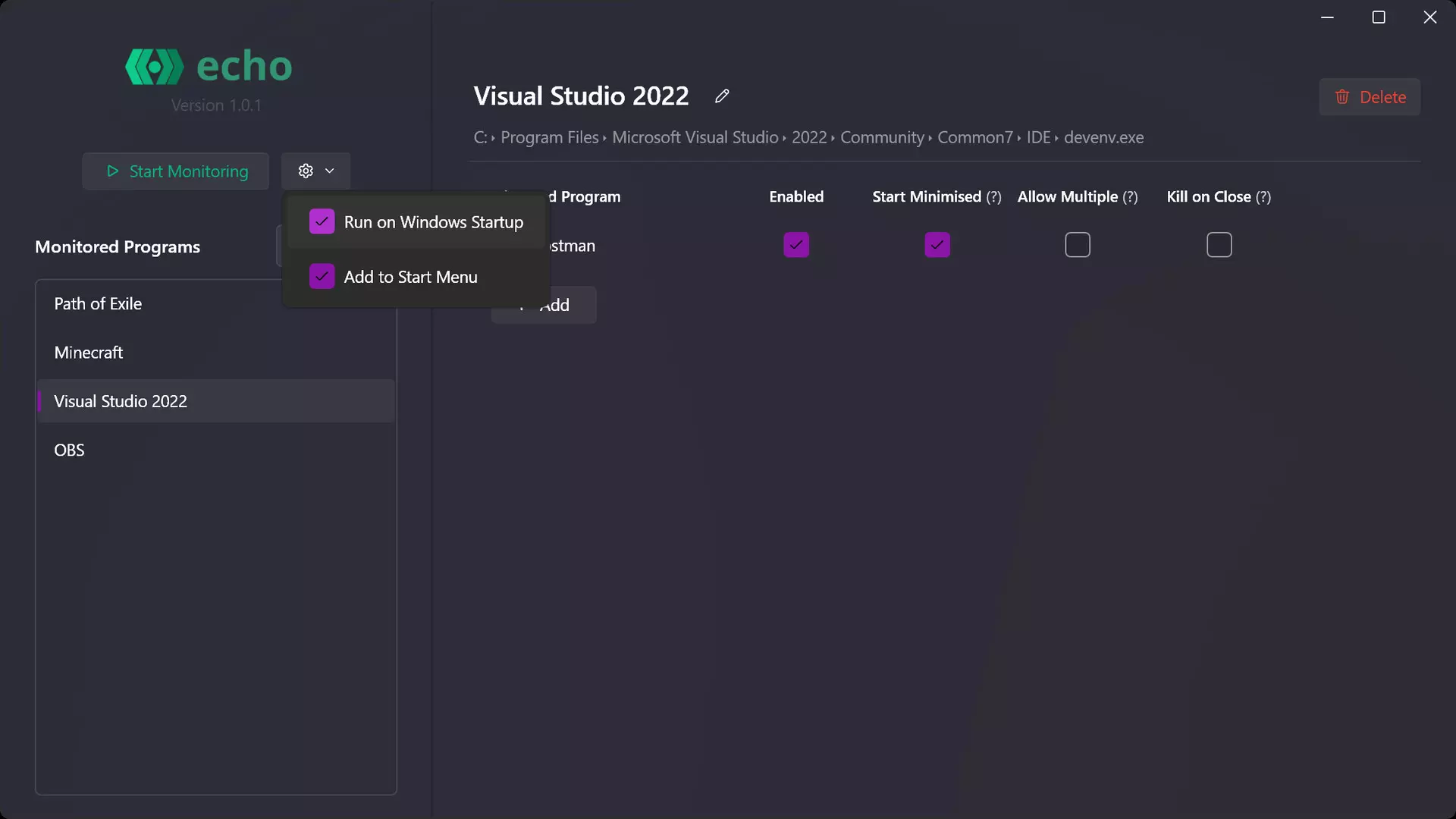Click the Monitored Programs heading
The height and width of the screenshot is (819, 1456).
click(x=118, y=247)
